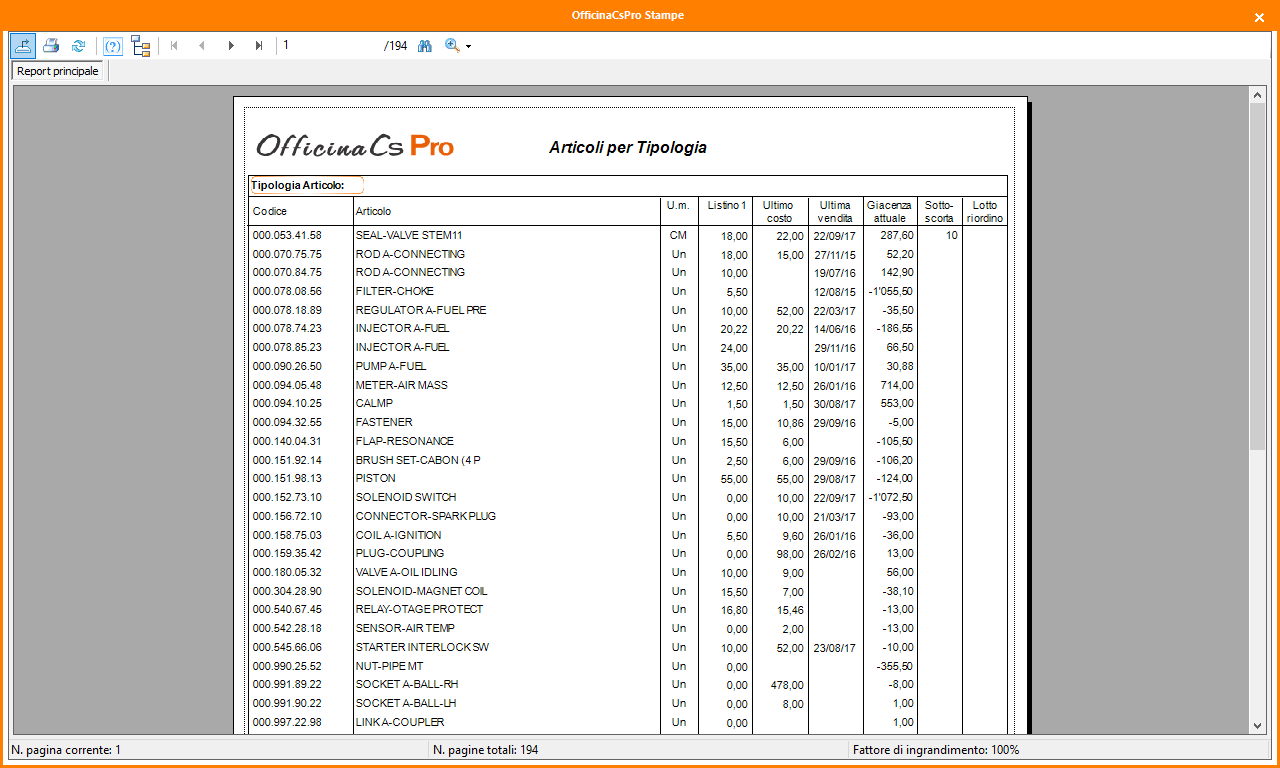The image size is (1280, 768).
Task: Click article SENSOR-AIR TEMP
Action: (405, 628)
